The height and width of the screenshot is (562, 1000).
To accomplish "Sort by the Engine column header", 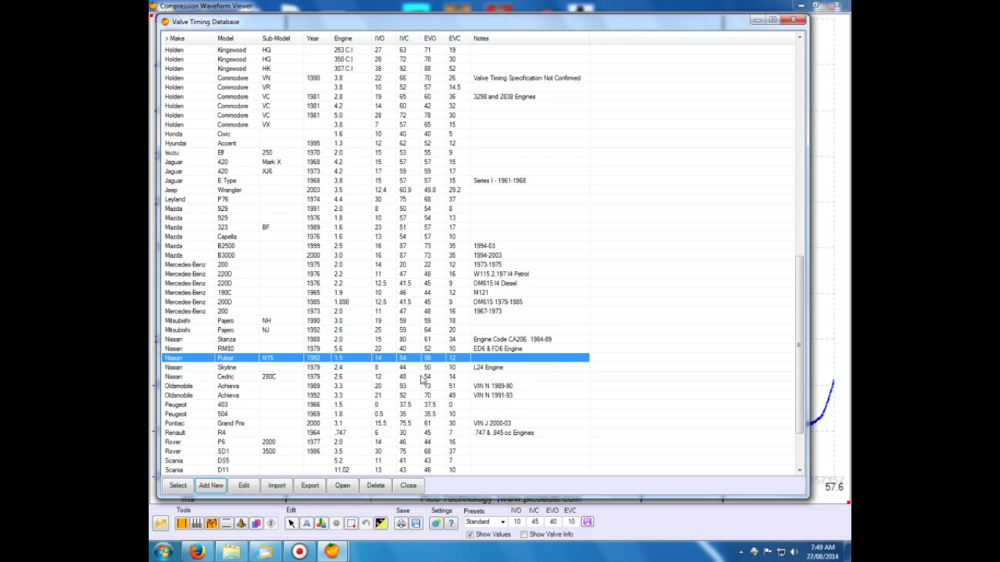I will [351, 38].
